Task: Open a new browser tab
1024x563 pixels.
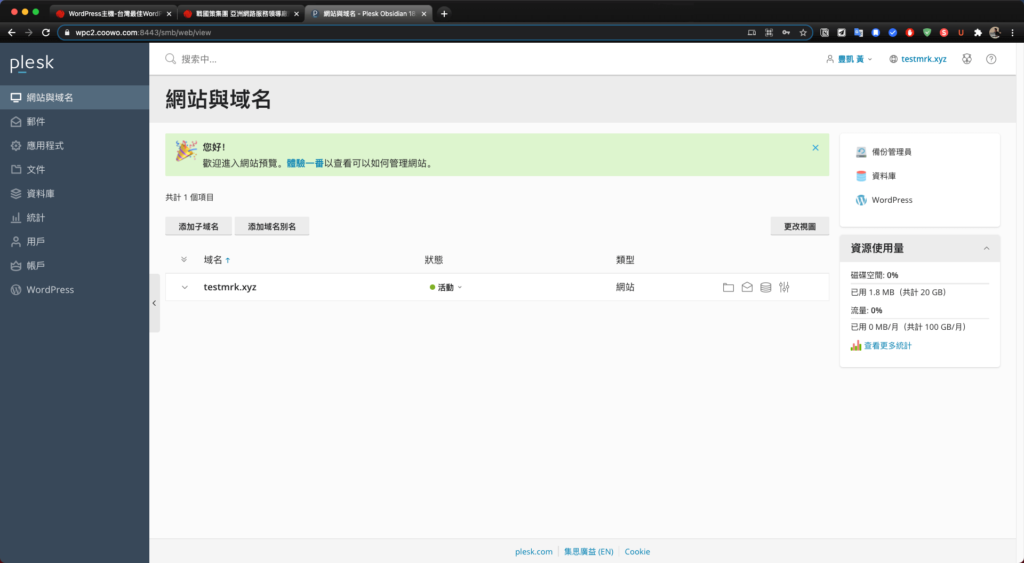Action: pos(444,14)
